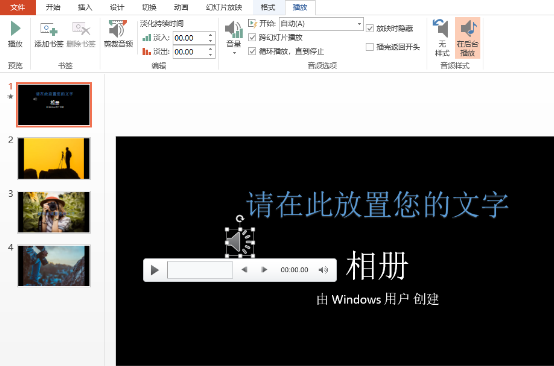
Task: Skip backward in the audio player bar
Action: click(x=244, y=270)
